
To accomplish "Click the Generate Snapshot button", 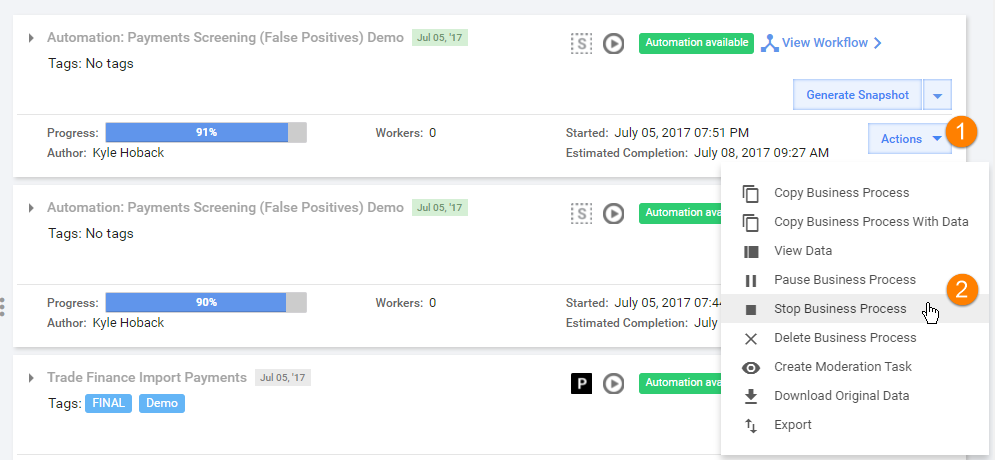I will [857, 95].
